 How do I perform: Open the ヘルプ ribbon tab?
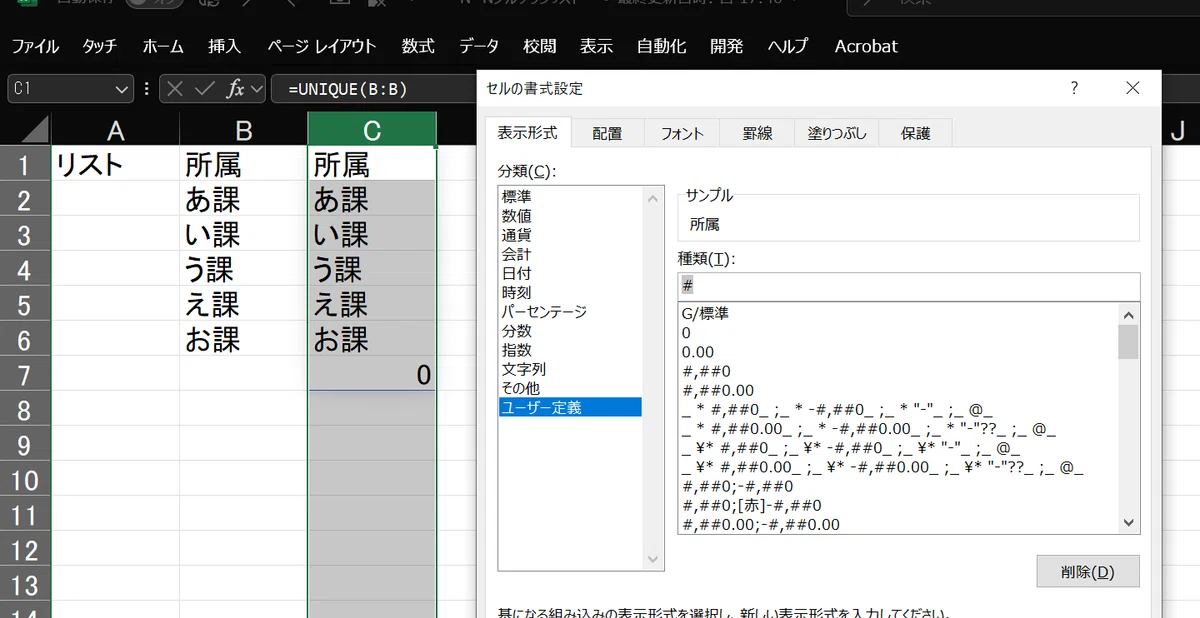pos(788,46)
